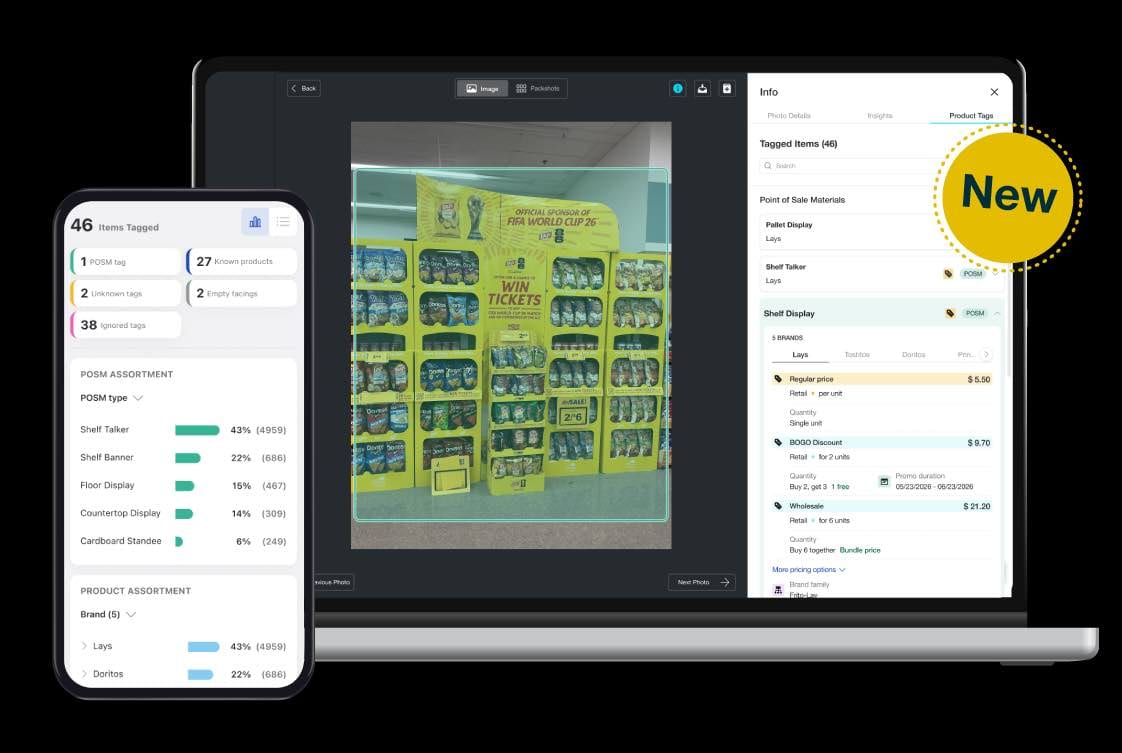Open the Brand (5) dropdown
Viewport: 1122px width, 753px height.
[x=108, y=615]
